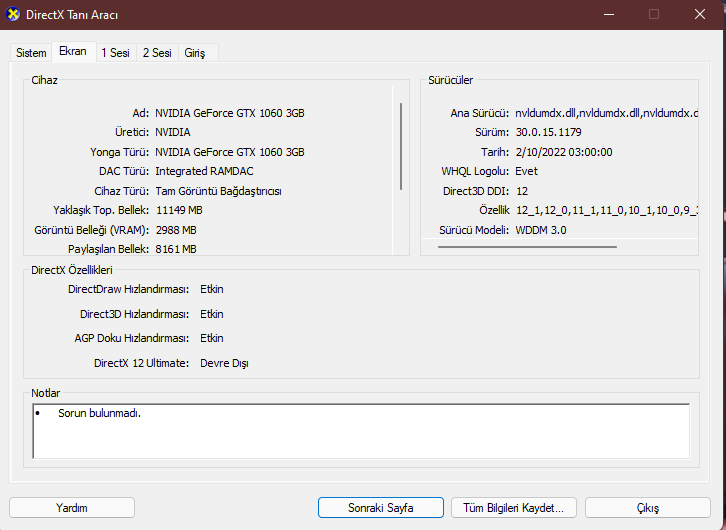
Task: Click the '2988 MB' VRAM value
Action: [176, 230]
